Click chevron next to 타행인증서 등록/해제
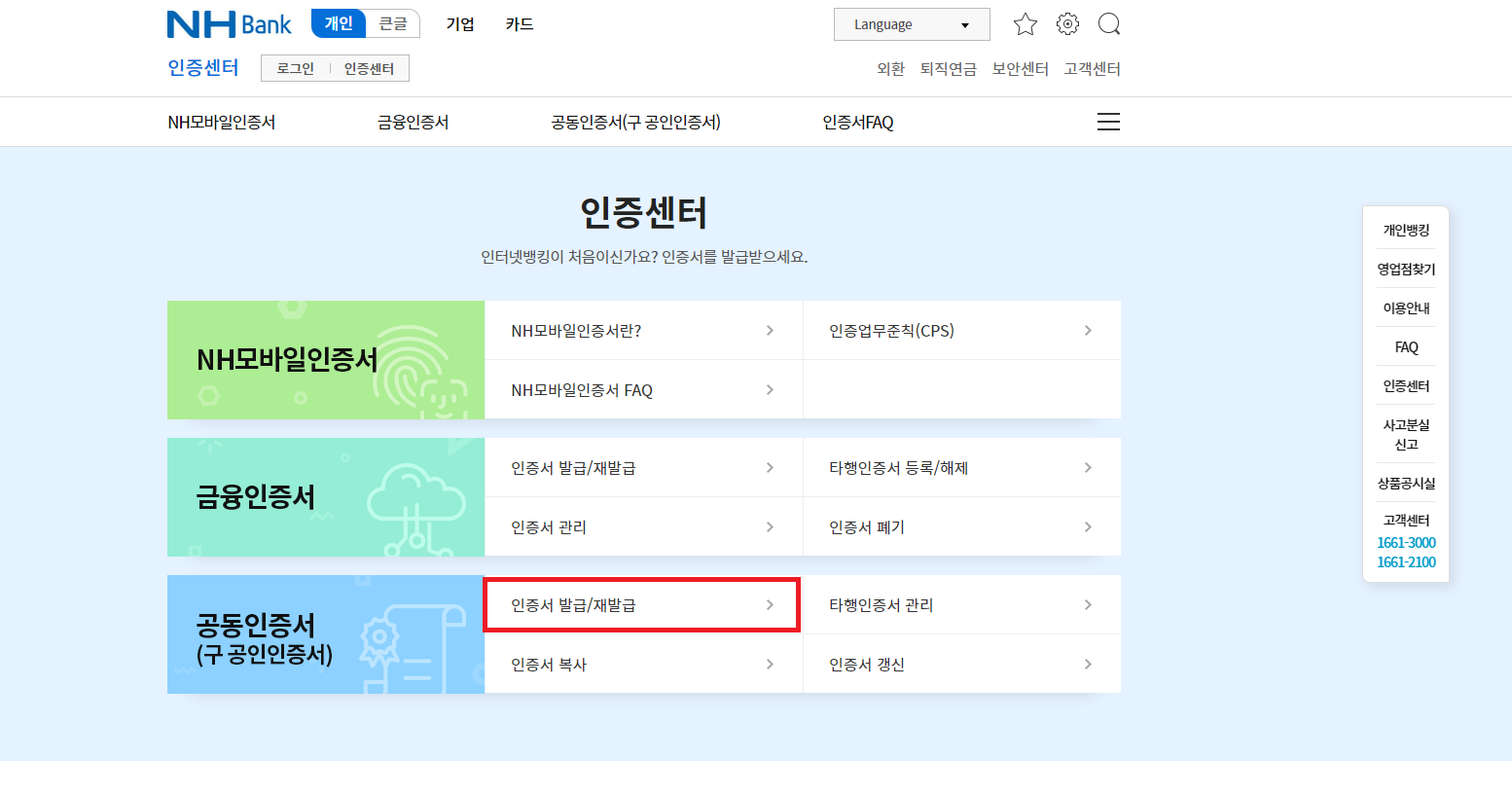This screenshot has width=1512, height=795. click(x=1088, y=468)
